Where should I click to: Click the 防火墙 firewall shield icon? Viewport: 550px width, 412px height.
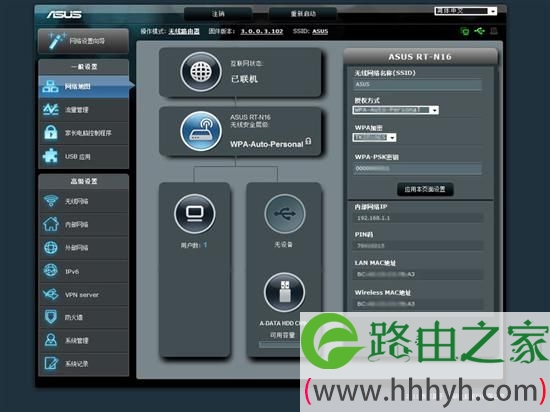pos(51,317)
